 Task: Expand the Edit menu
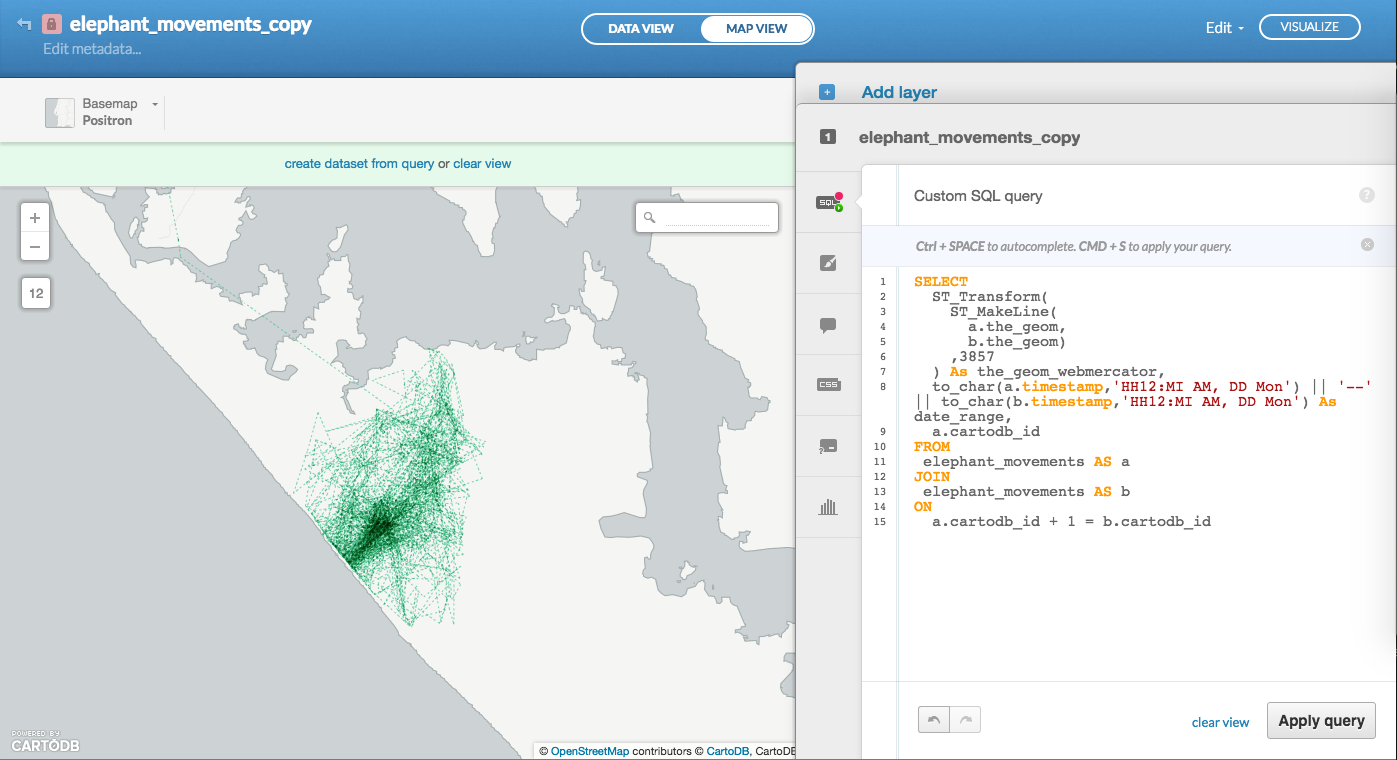click(1224, 28)
